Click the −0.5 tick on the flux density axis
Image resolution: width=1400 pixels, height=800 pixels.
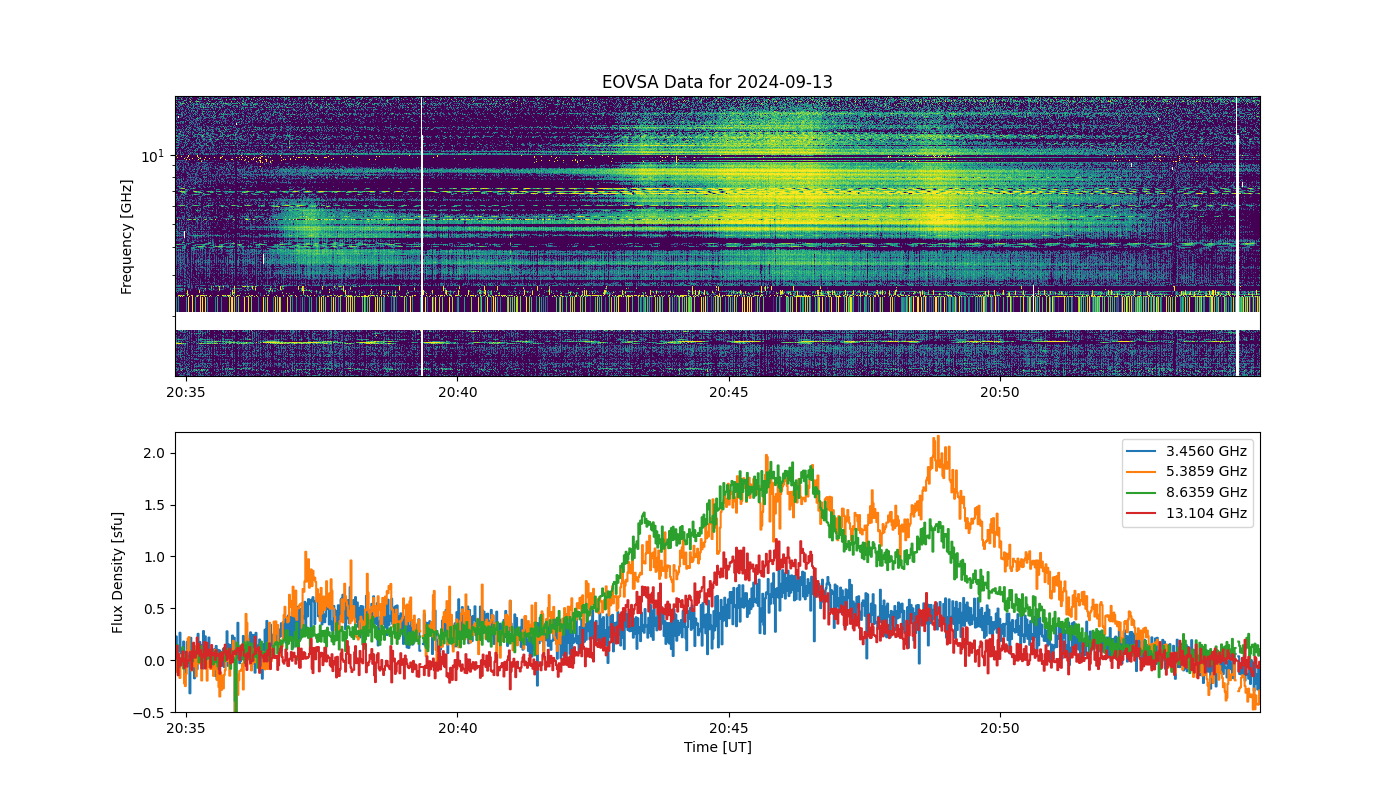(x=152, y=712)
